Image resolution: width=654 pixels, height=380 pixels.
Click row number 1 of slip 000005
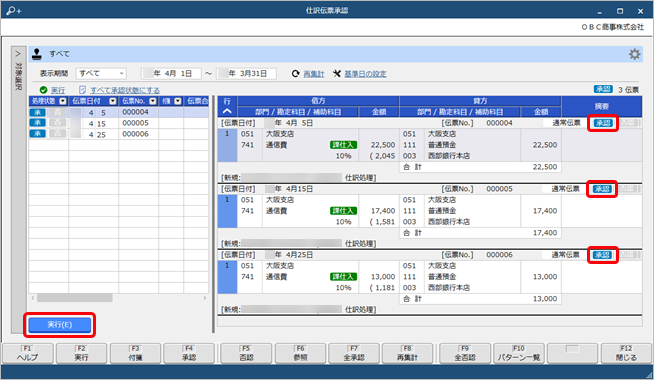click(227, 211)
